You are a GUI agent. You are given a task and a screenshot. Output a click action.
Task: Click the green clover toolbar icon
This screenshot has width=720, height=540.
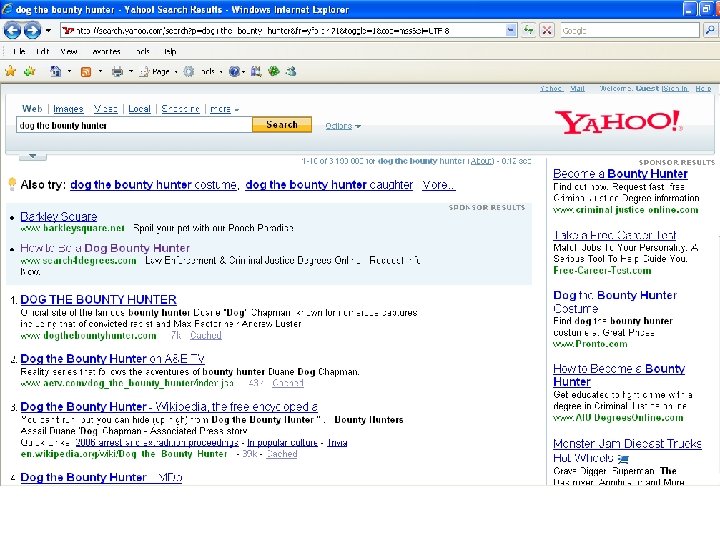(x=274, y=71)
